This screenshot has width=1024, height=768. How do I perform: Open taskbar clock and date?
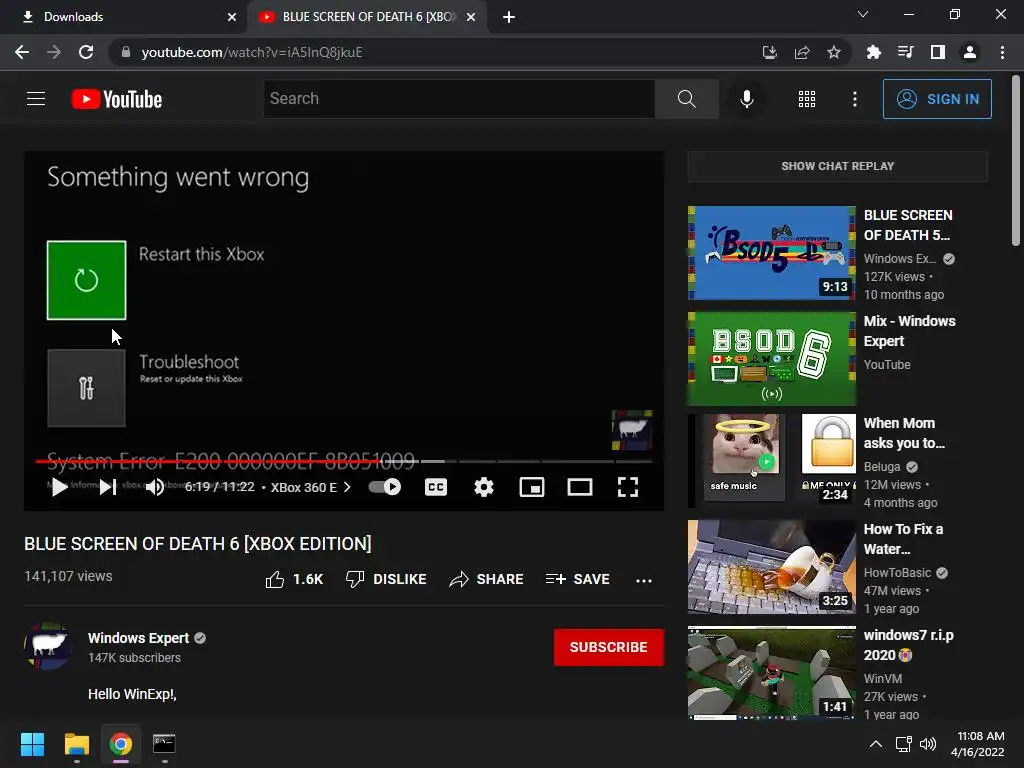point(978,744)
